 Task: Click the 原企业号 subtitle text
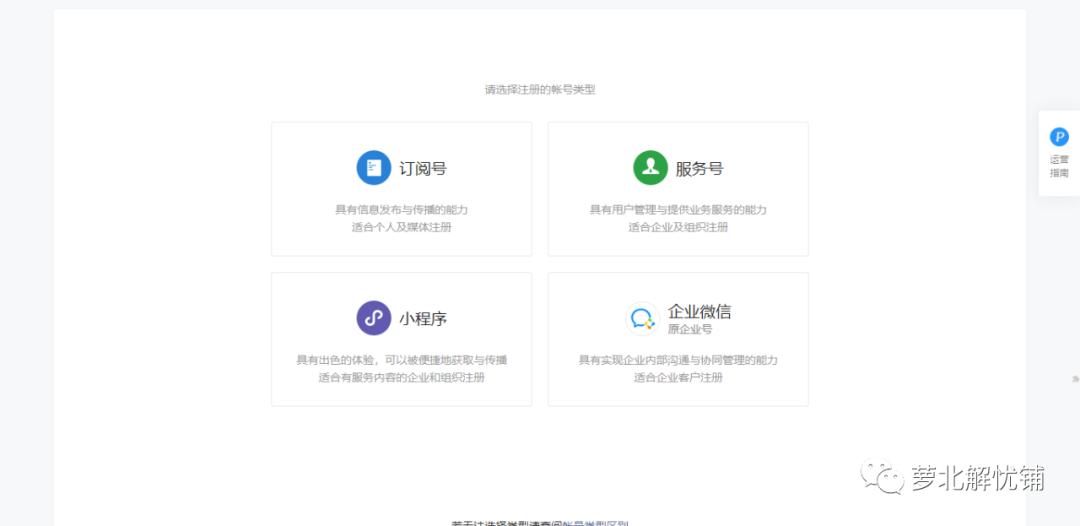pyautogui.click(x=690, y=330)
